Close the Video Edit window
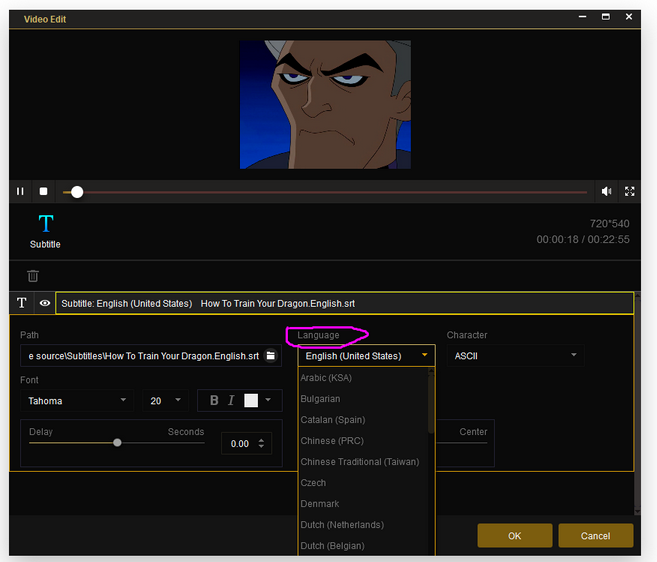 pyautogui.click(x=629, y=17)
